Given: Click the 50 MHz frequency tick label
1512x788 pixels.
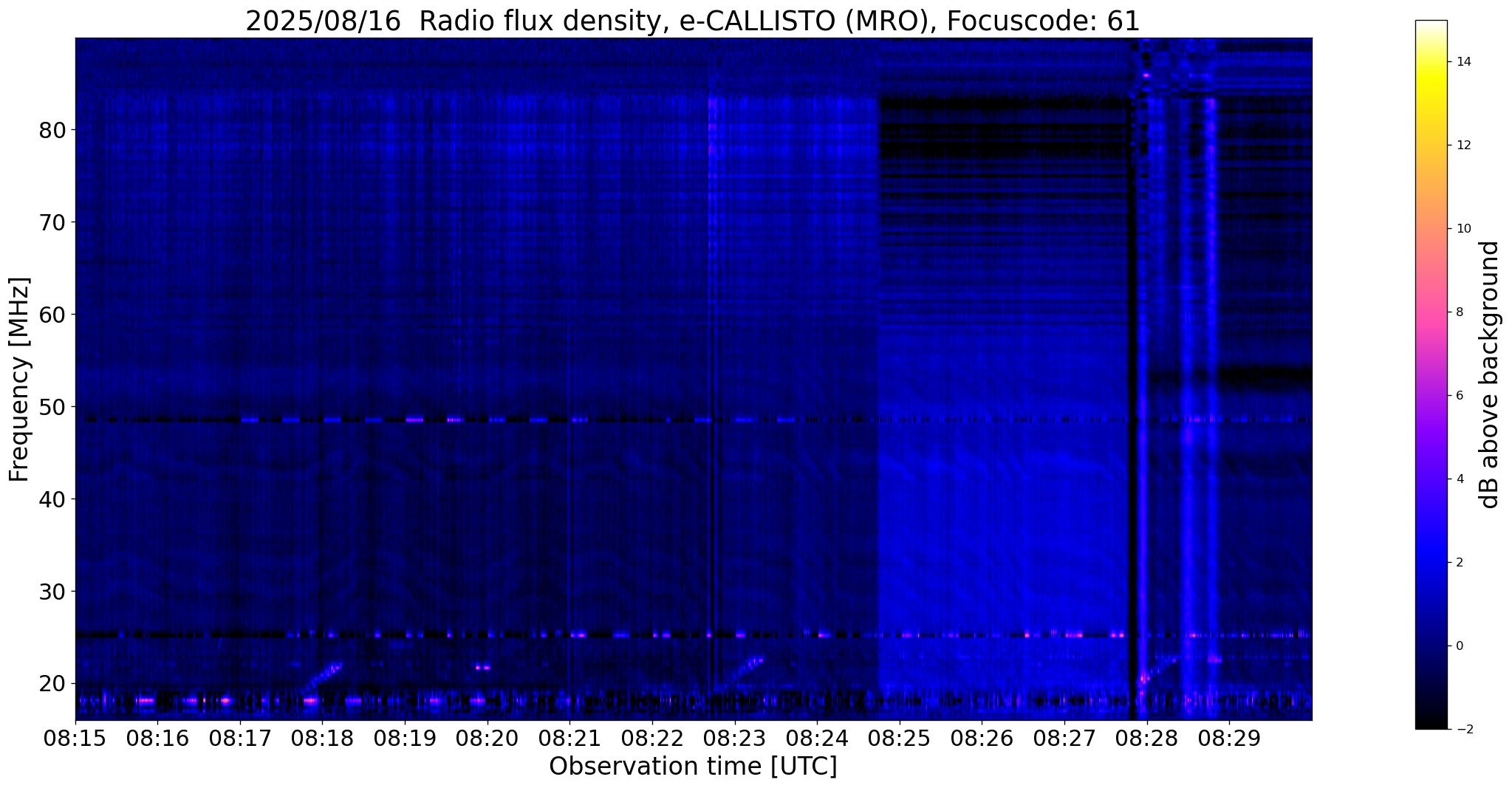Looking at the screenshot, I should tap(52, 407).
